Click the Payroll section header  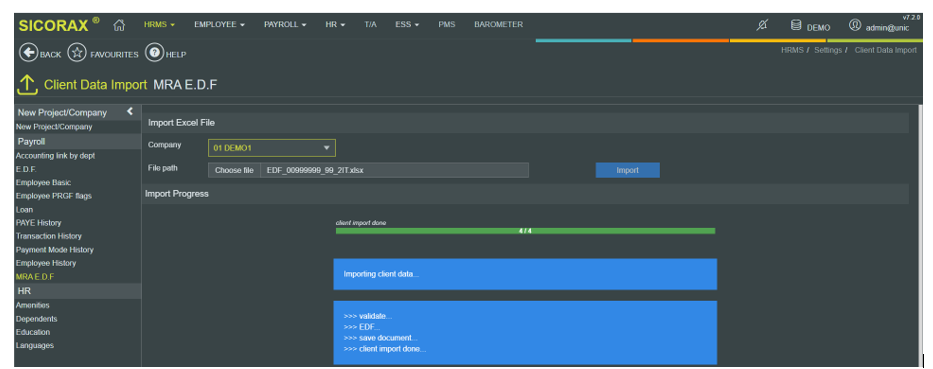point(77,142)
